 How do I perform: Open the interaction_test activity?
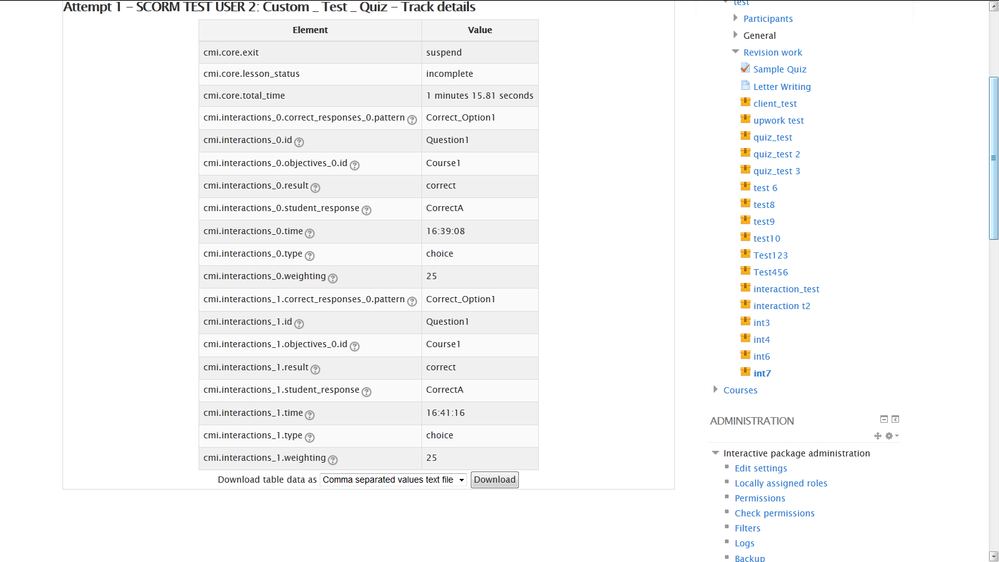pos(786,289)
